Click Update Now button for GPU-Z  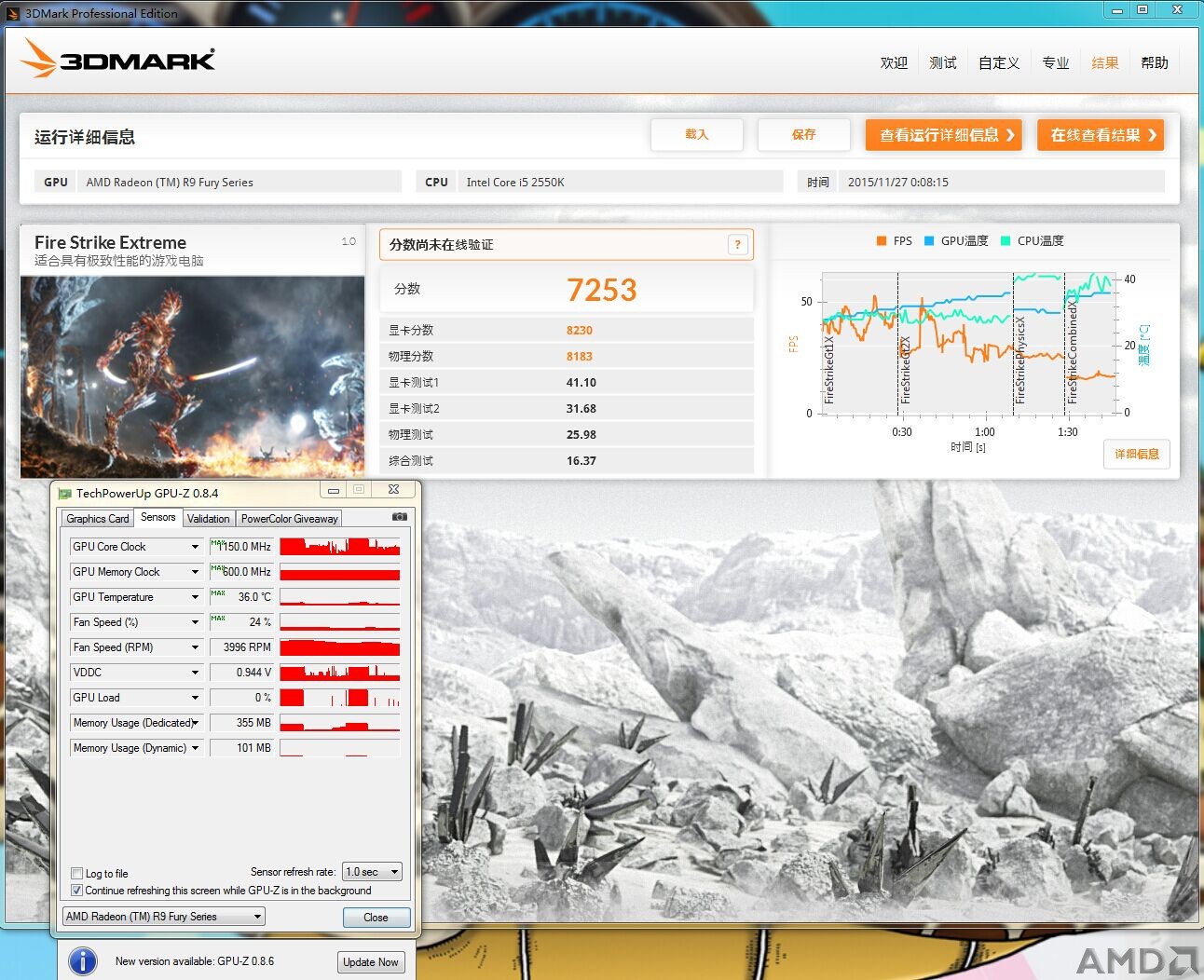371,962
